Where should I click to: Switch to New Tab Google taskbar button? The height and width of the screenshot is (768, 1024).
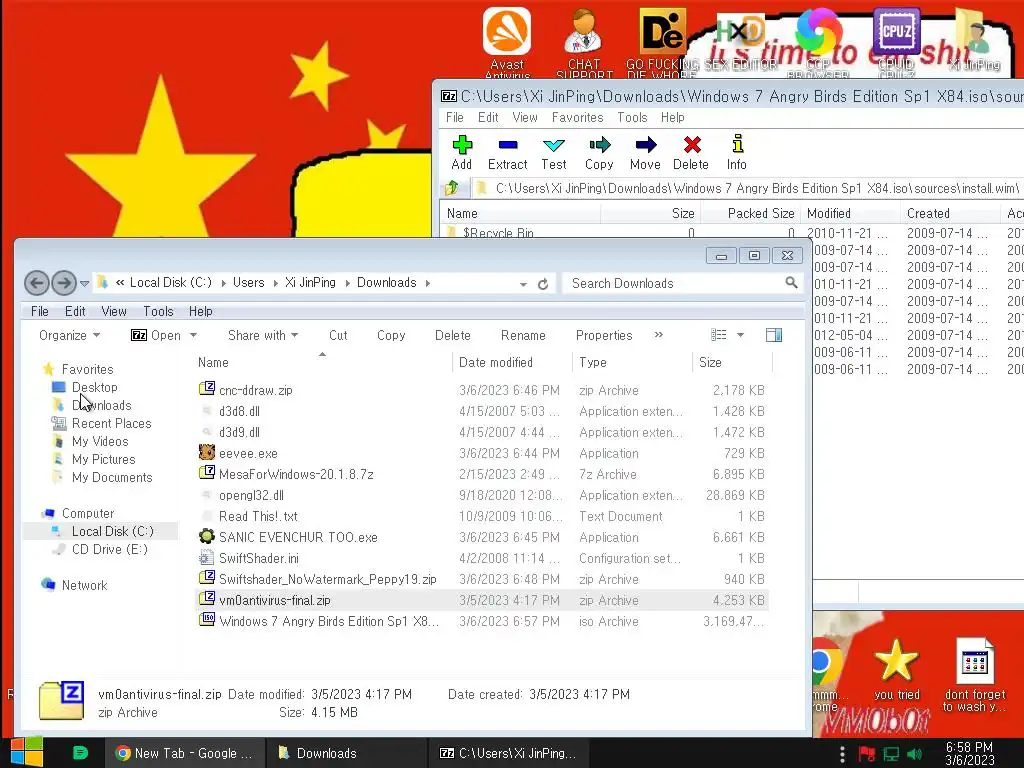pyautogui.click(x=185, y=753)
